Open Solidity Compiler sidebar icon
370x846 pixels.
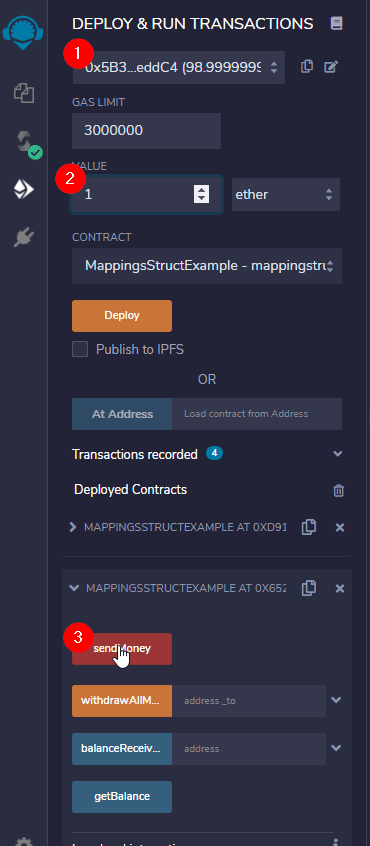26,143
